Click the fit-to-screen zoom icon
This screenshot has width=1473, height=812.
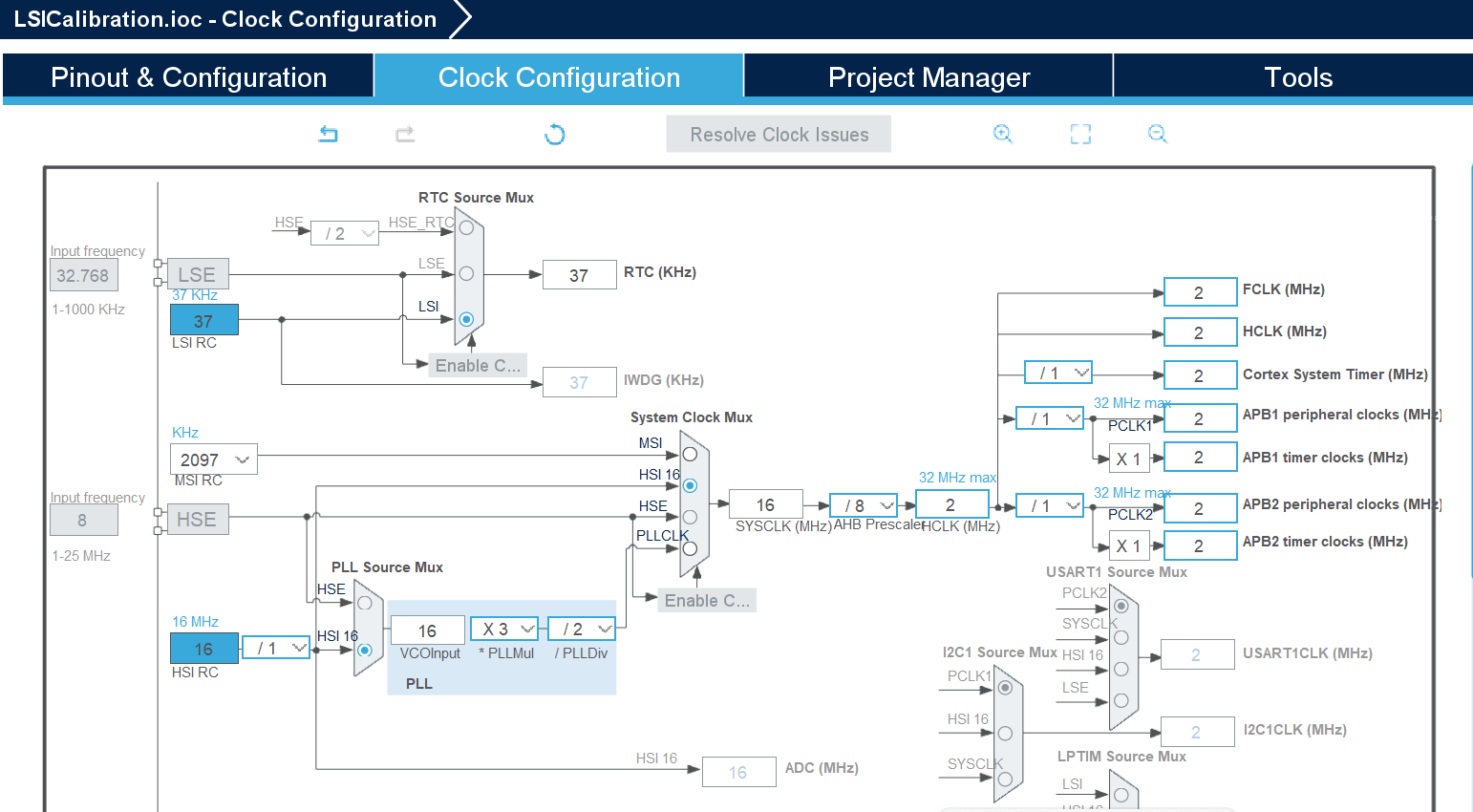[1080, 134]
